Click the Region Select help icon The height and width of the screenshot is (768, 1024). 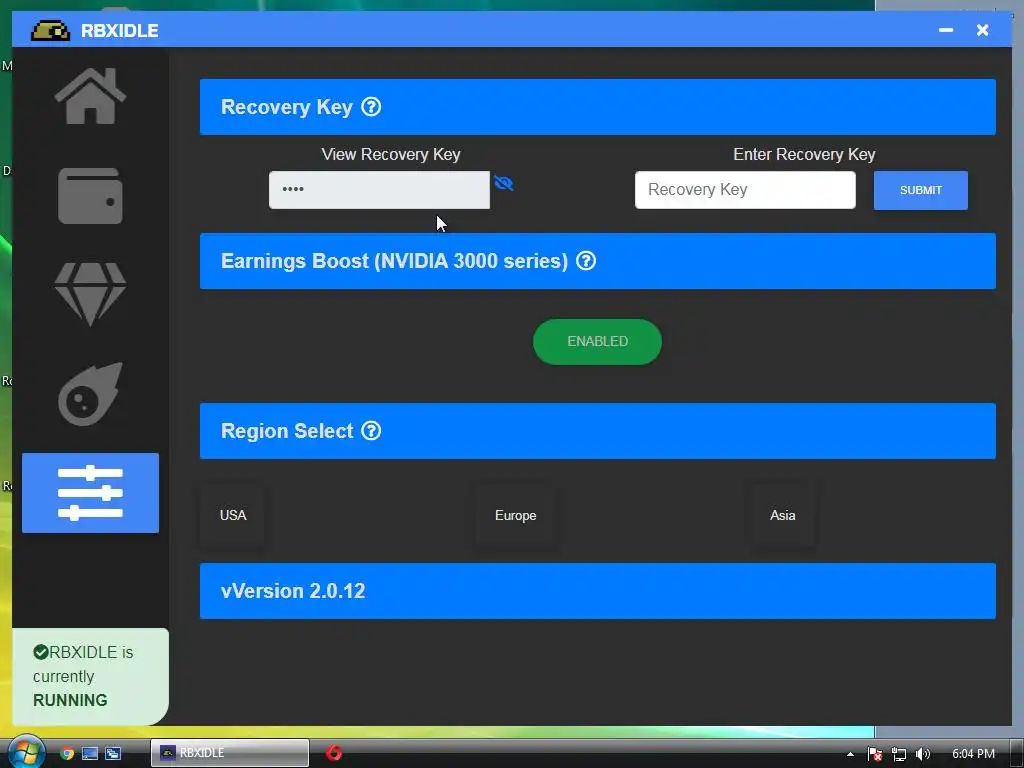[x=371, y=431]
